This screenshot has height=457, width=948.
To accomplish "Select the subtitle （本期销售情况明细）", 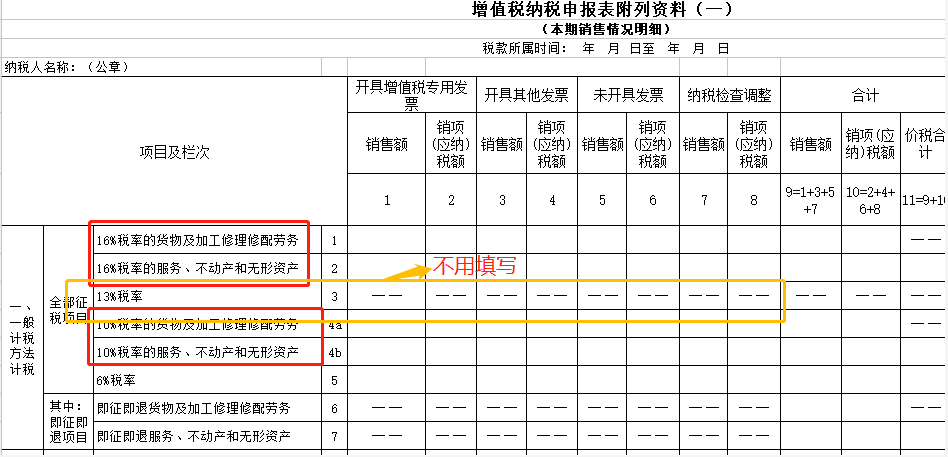I will click(x=606, y=29).
